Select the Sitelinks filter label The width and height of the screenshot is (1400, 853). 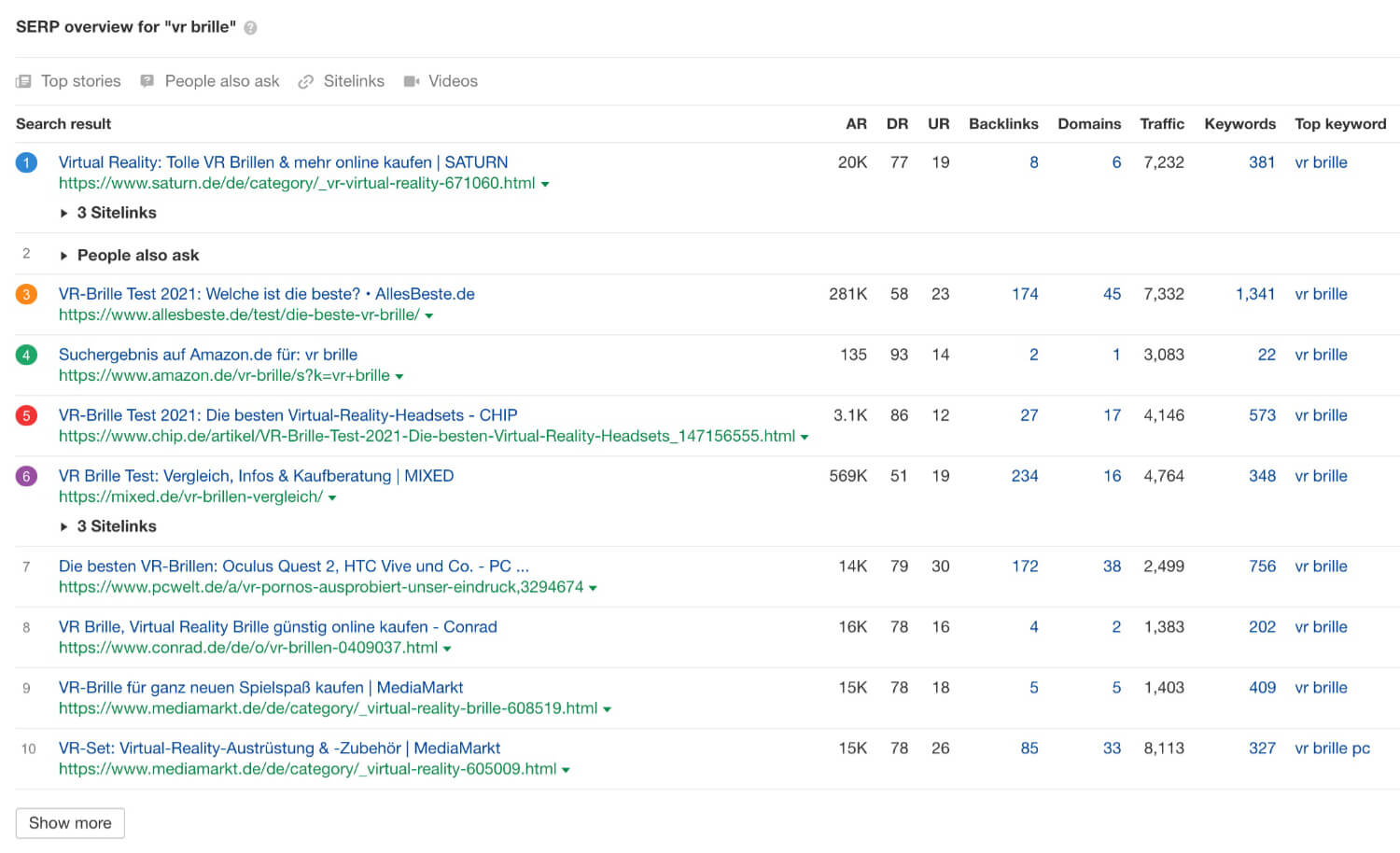354,81
